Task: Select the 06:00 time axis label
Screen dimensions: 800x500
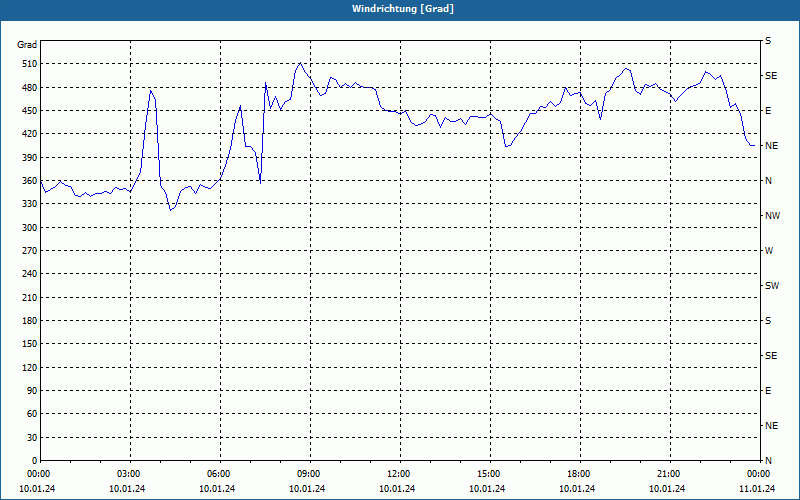Action: pos(218,474)
